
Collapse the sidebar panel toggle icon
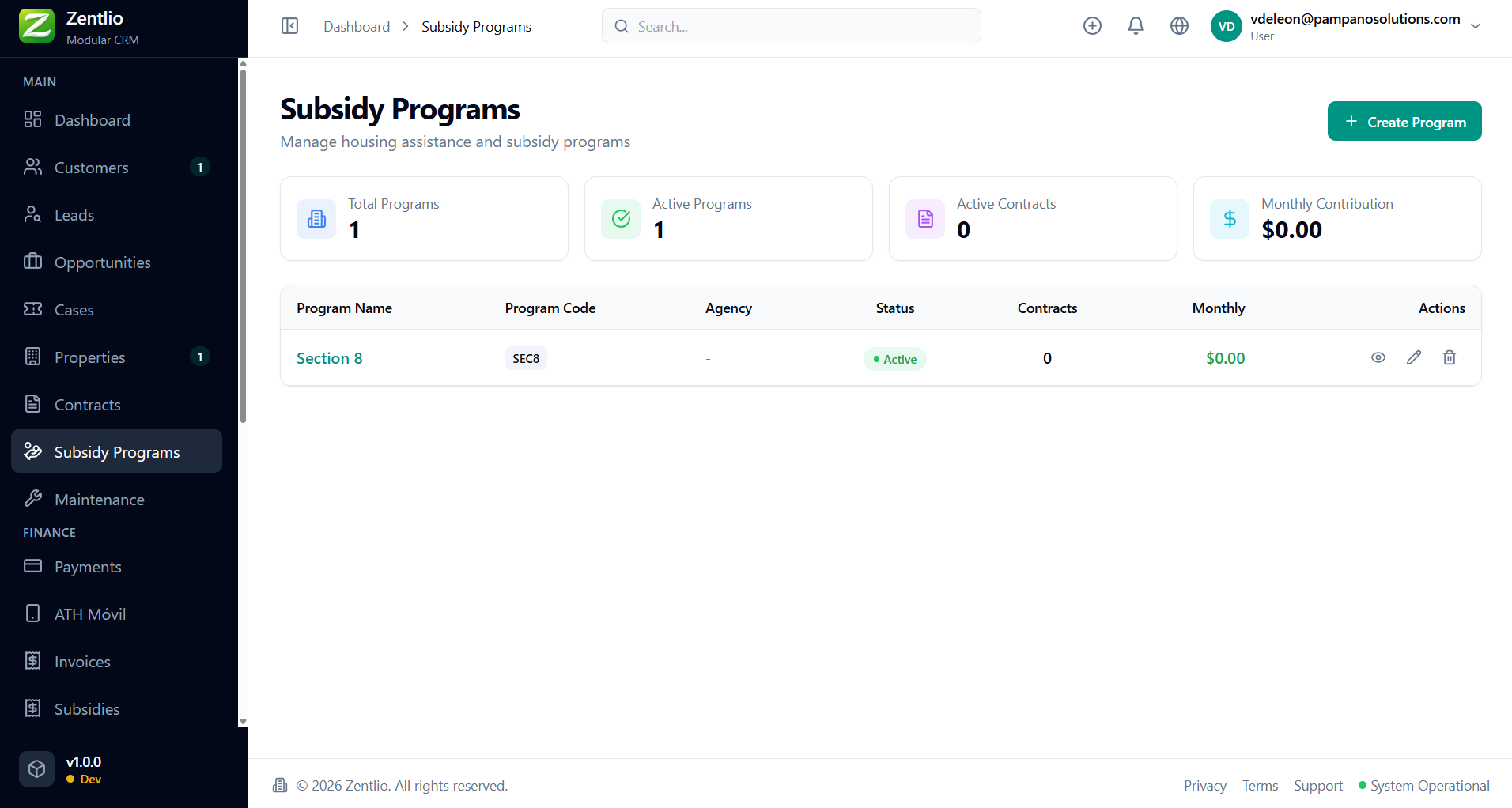(x=290, y=26)
